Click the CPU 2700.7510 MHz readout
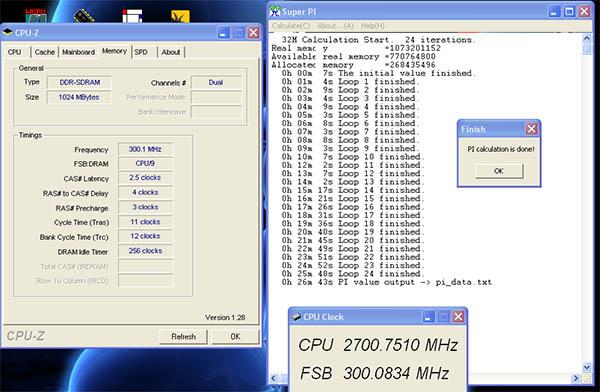The width and height of the screenshot is (600, 392). coord(378,345)
